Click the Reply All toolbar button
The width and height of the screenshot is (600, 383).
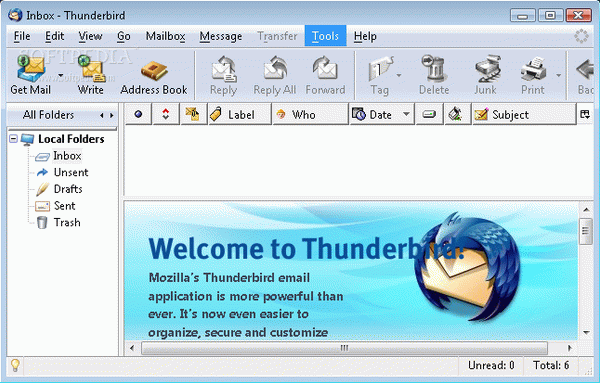coord(274,75)
